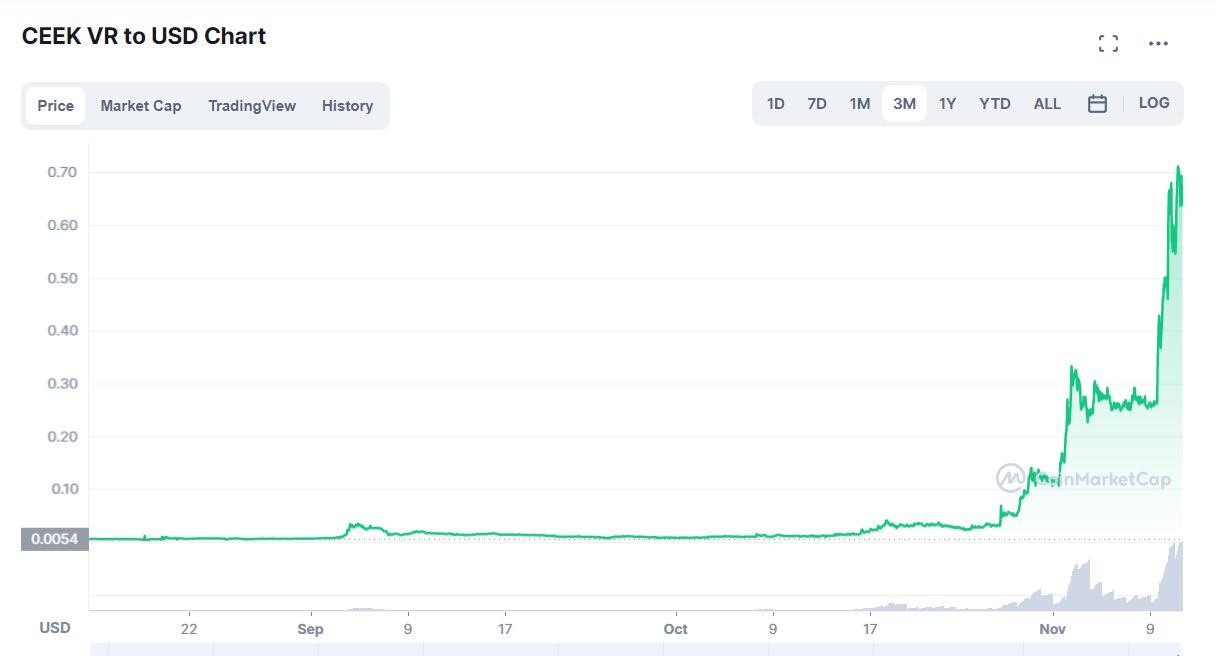The height and width of the screenshot is (656, 1215).
Task: Select the Price tab
Action: pyautogui.click(x=56, y=106)
